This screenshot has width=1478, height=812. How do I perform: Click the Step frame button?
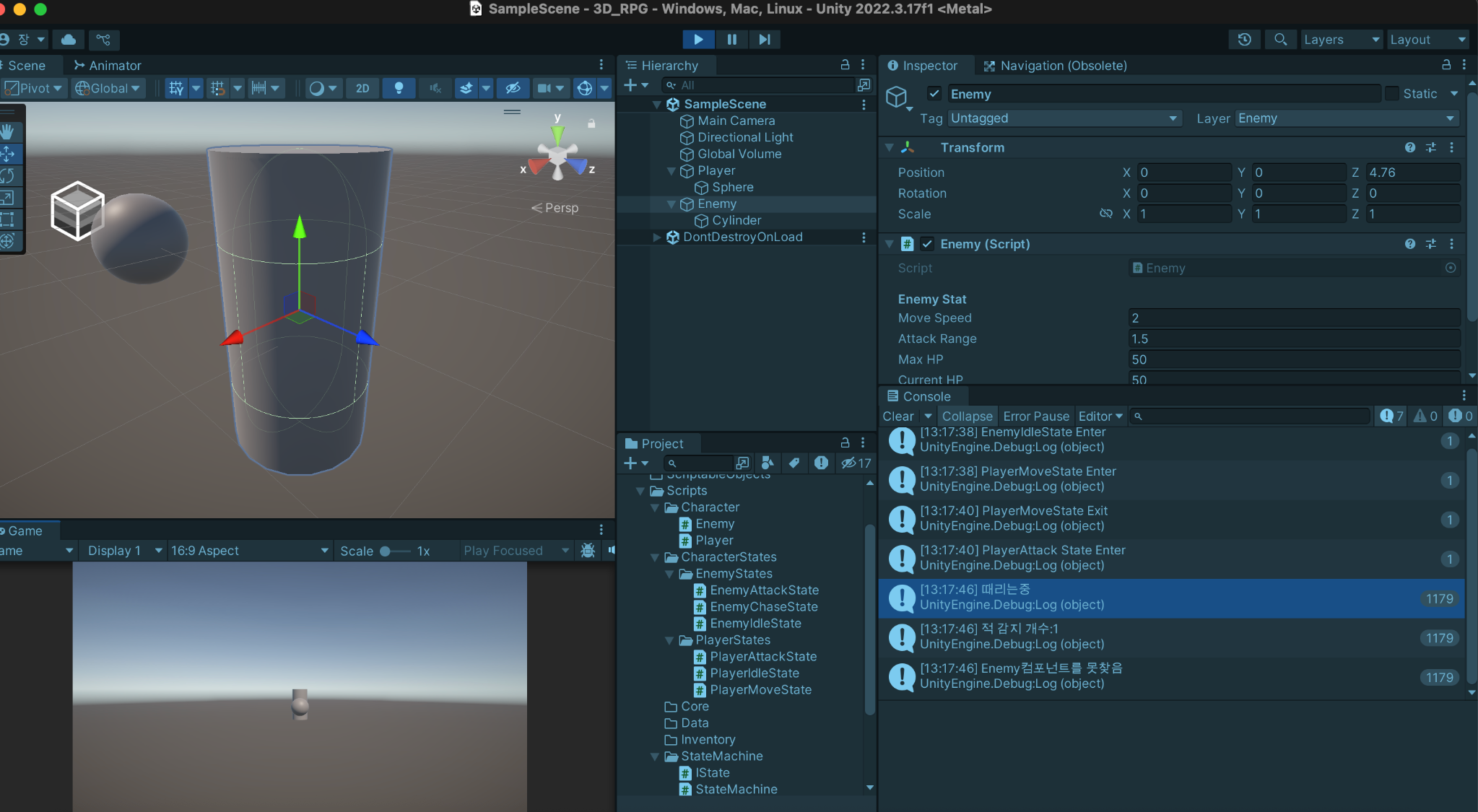point(765,40)
